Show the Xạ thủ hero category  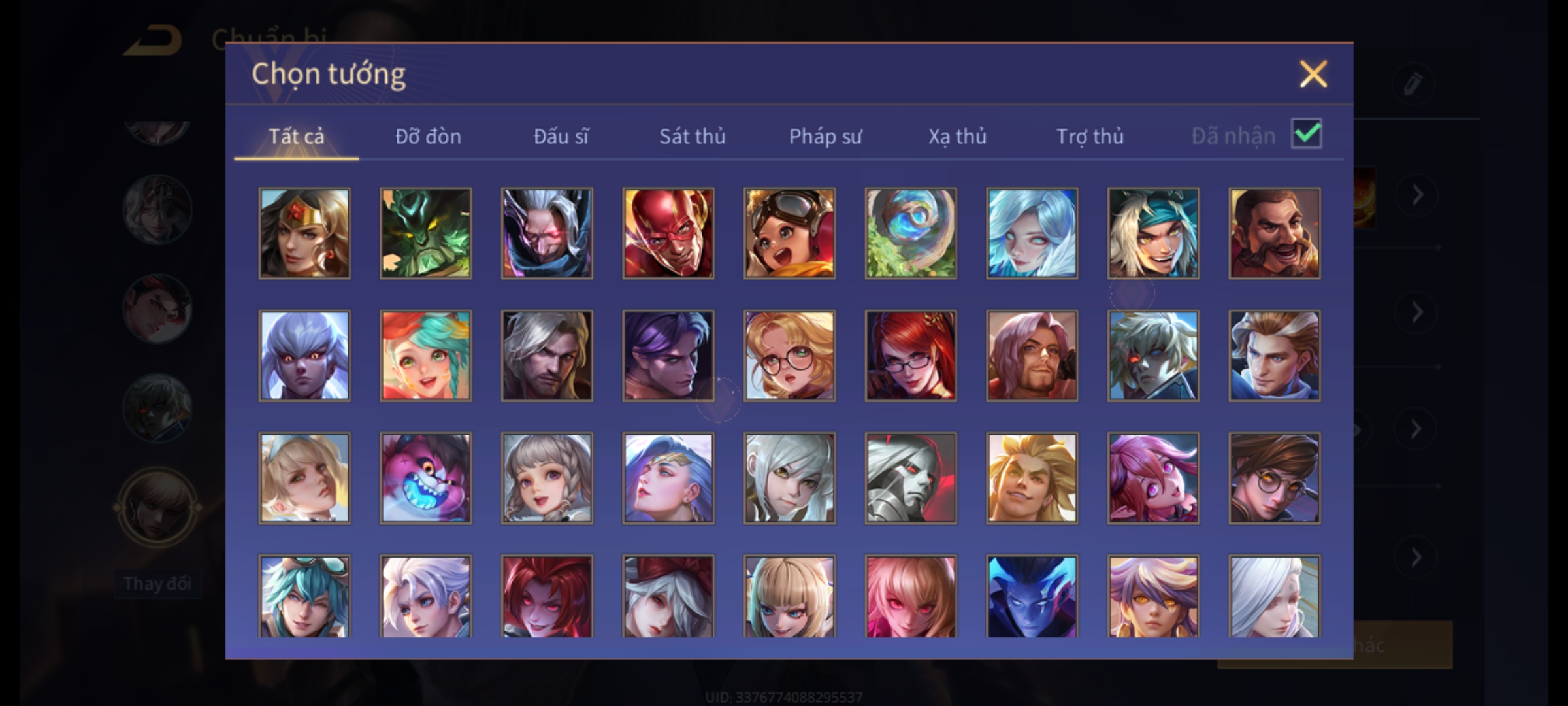[957, 136]
